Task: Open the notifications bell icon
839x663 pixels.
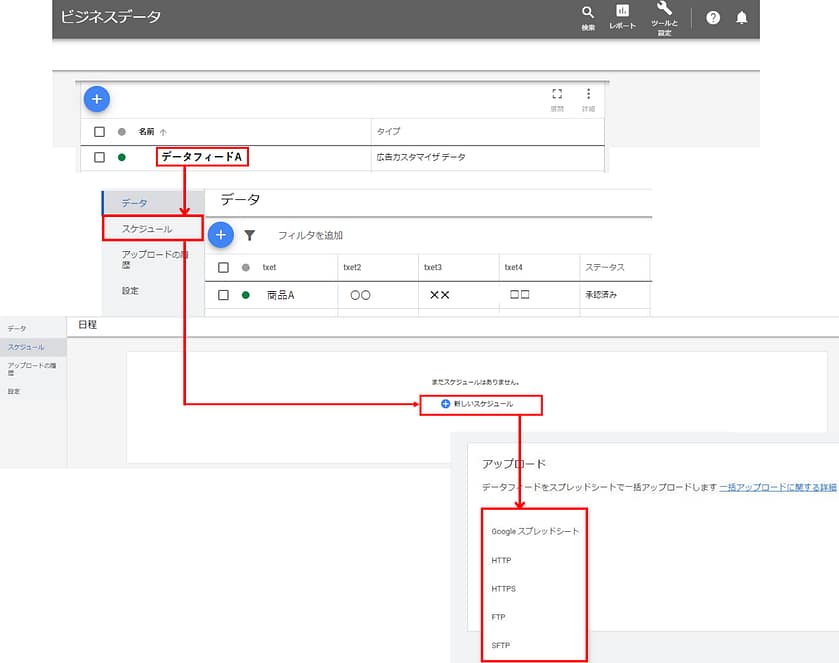Action: [742, 18]
